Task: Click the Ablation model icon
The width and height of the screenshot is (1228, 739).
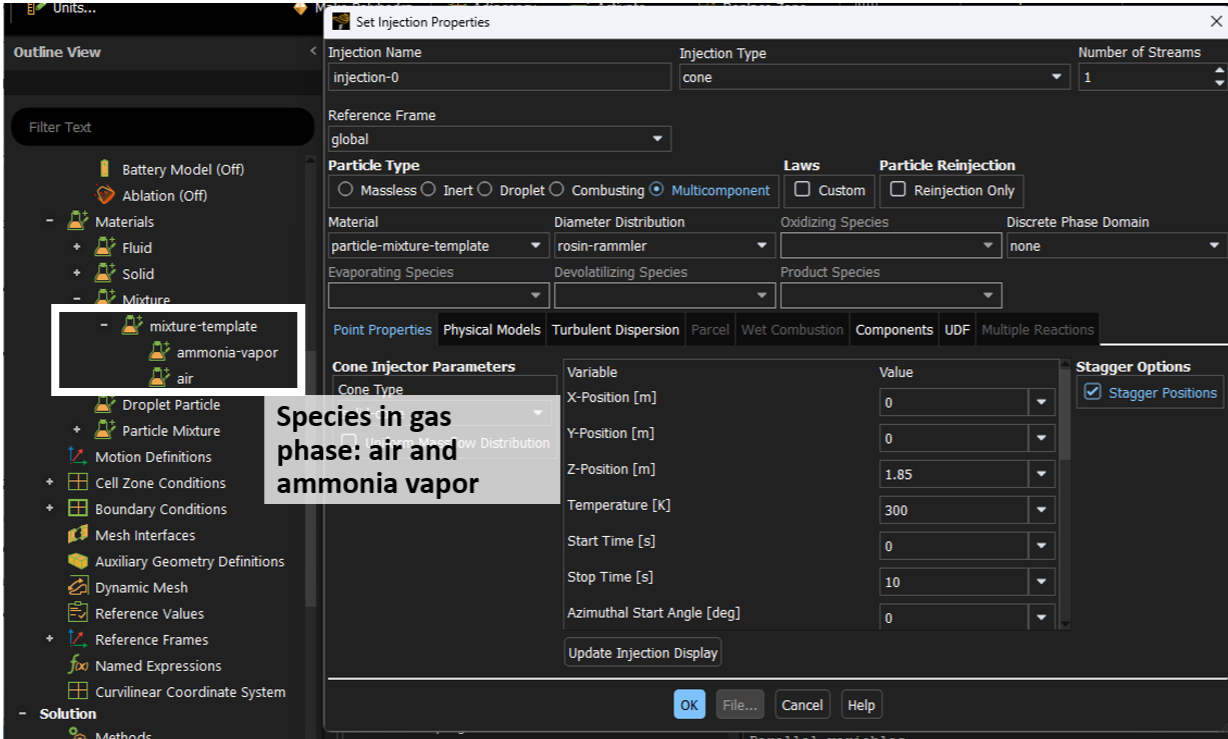Action: 105,195
